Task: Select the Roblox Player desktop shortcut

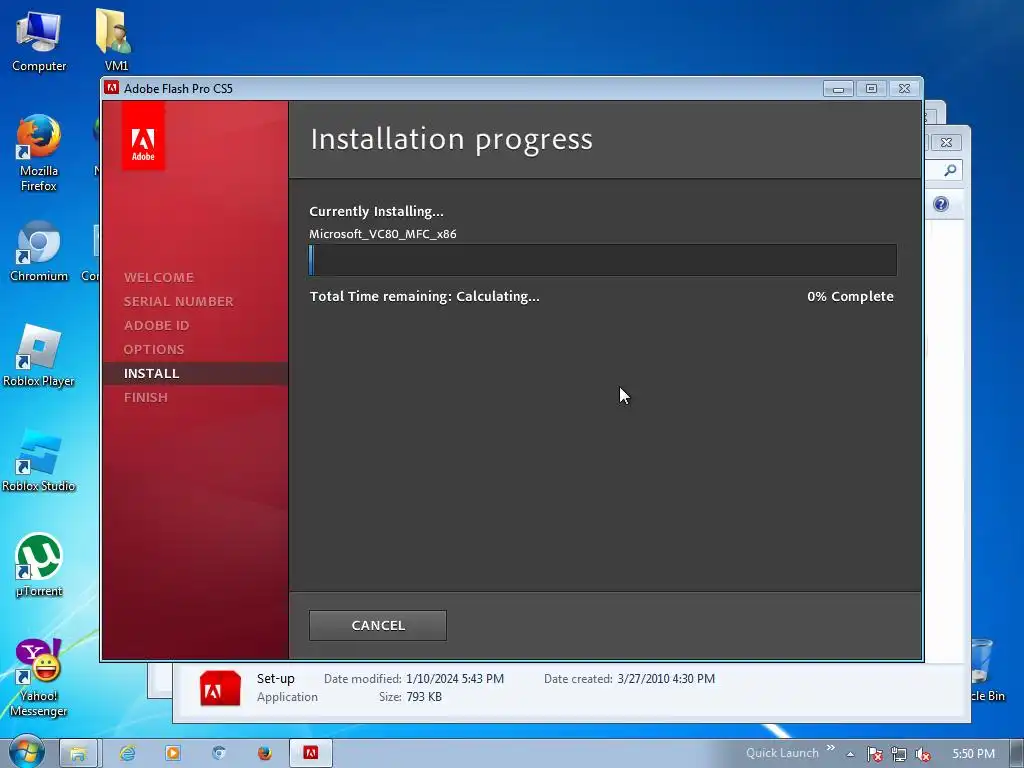Action: [39, 356]
